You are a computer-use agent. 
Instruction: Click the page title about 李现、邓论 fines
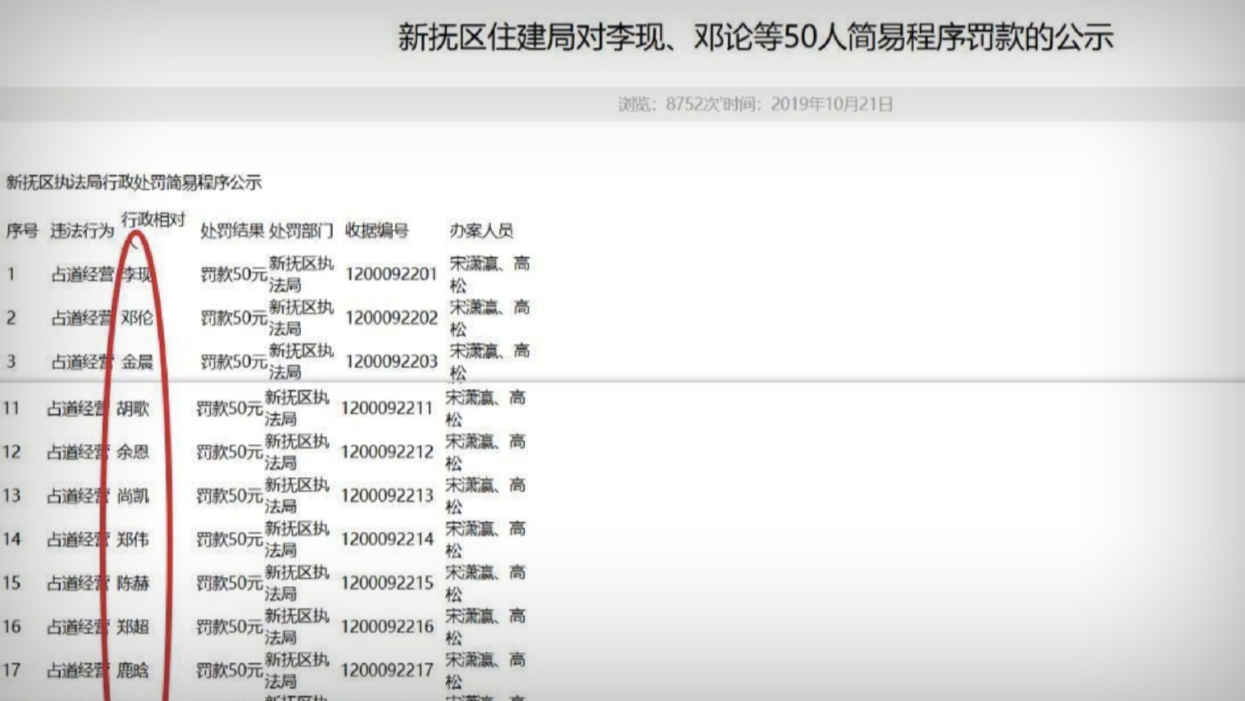755,38
